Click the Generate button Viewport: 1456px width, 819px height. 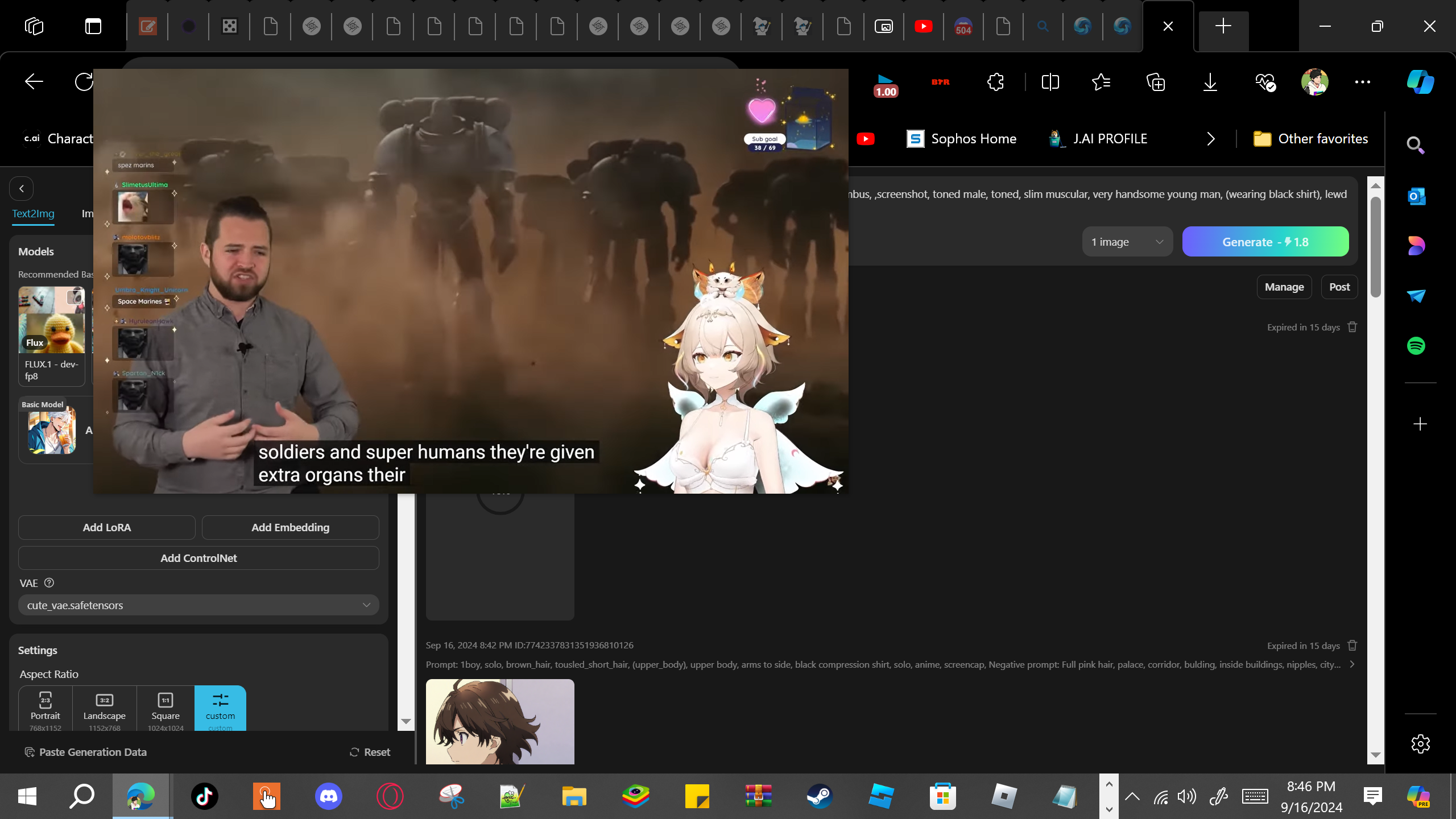(1265, 242)
